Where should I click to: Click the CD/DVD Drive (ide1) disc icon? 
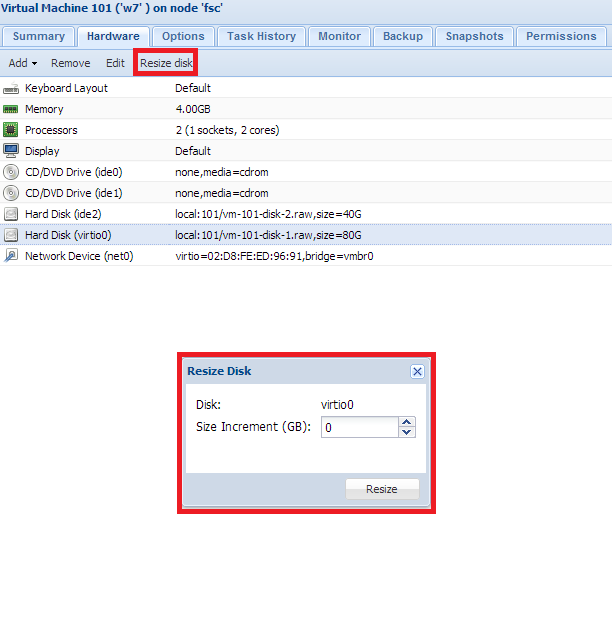11,193
